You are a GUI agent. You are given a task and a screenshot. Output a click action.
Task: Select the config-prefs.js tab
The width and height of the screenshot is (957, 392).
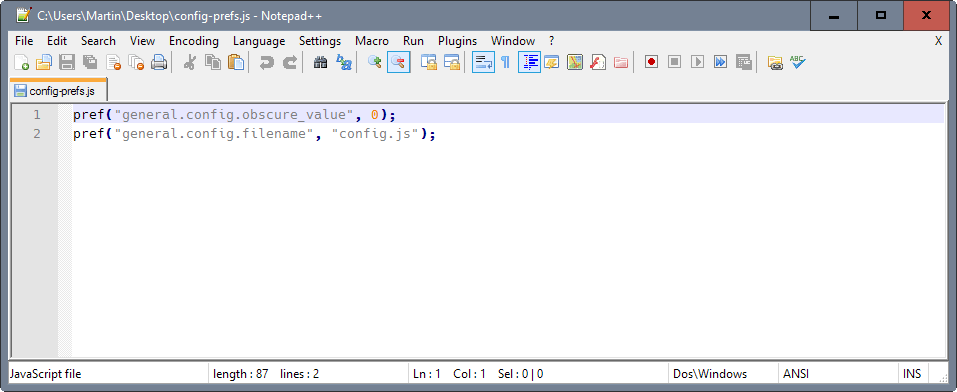click(x=58, y=91)
